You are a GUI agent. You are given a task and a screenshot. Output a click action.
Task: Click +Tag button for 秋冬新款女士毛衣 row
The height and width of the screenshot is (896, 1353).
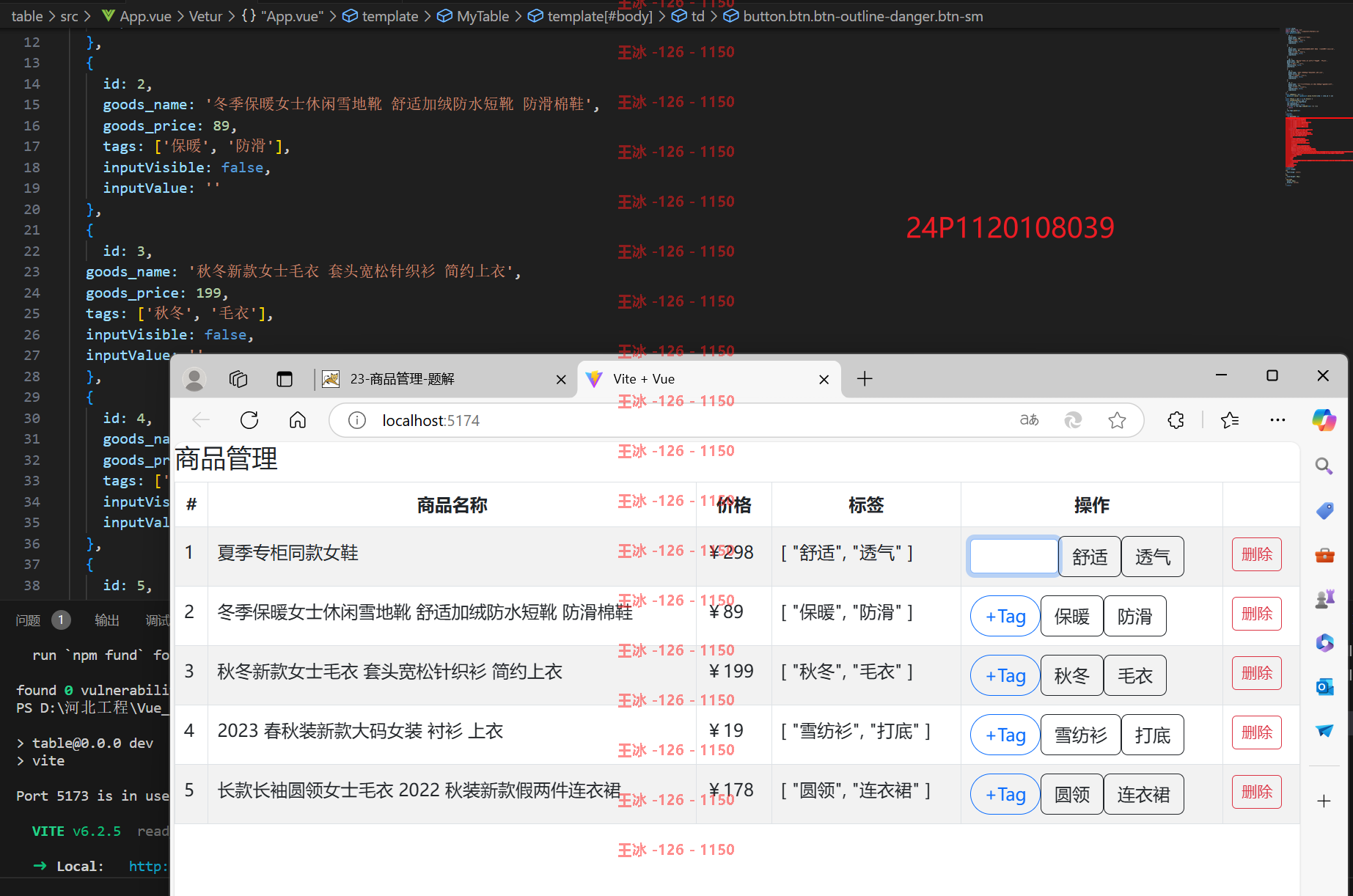click(1005, 675)
